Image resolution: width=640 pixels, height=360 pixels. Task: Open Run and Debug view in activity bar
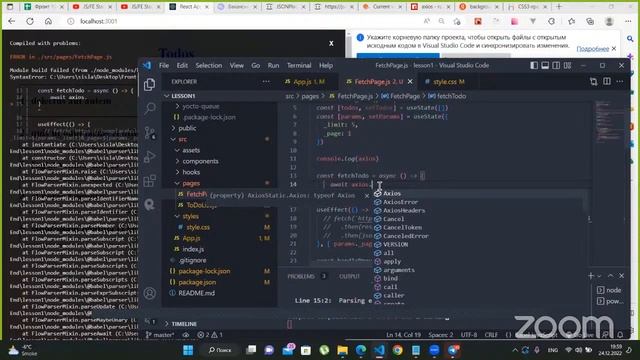coord(150,157)
